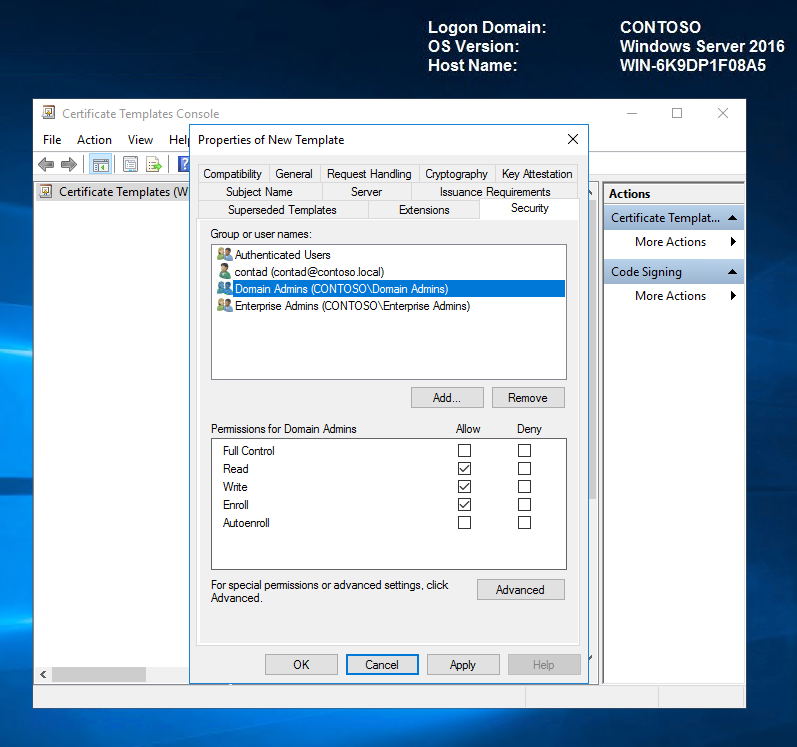
Task: Click the Back arrow toolbar icon
Action: pyautogui.click(x=46, y=164)
